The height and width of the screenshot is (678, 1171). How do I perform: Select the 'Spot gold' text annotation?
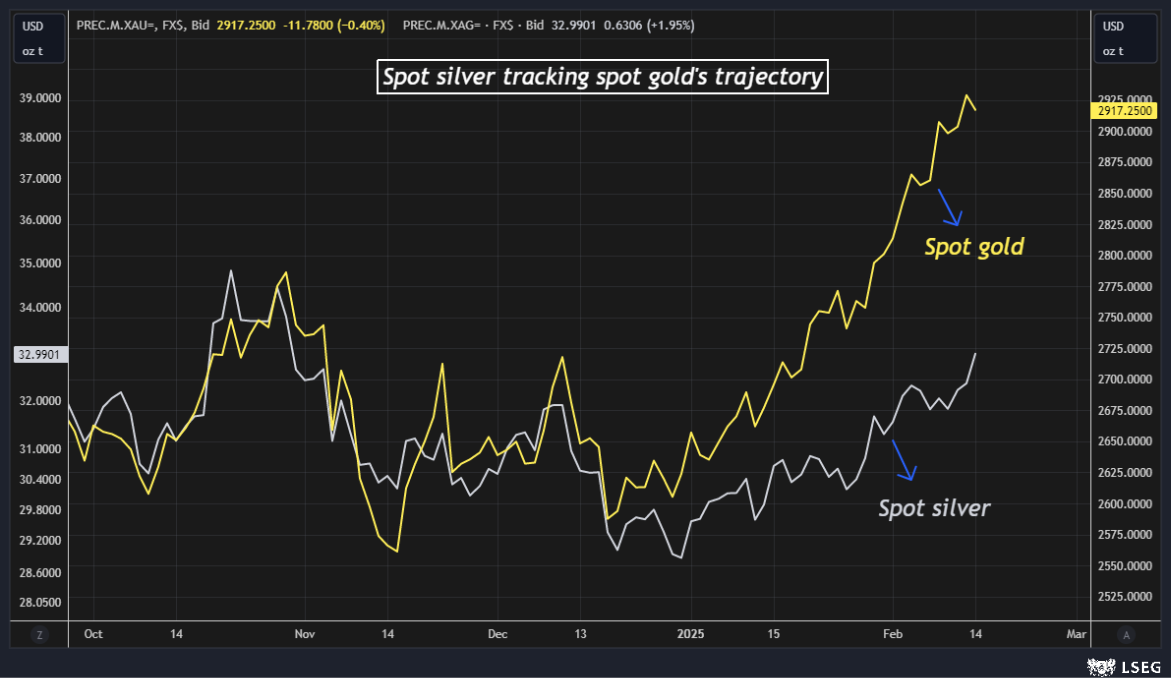pos(973,247)
